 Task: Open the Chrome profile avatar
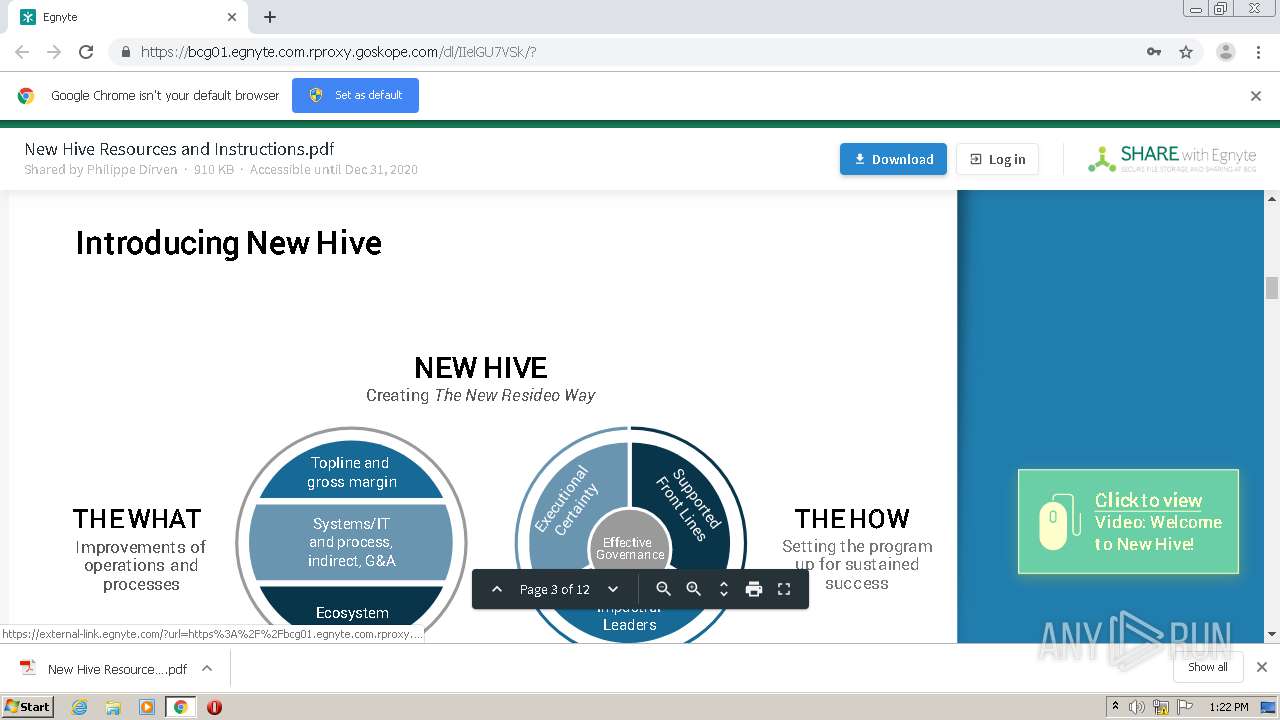point(1225,52)
